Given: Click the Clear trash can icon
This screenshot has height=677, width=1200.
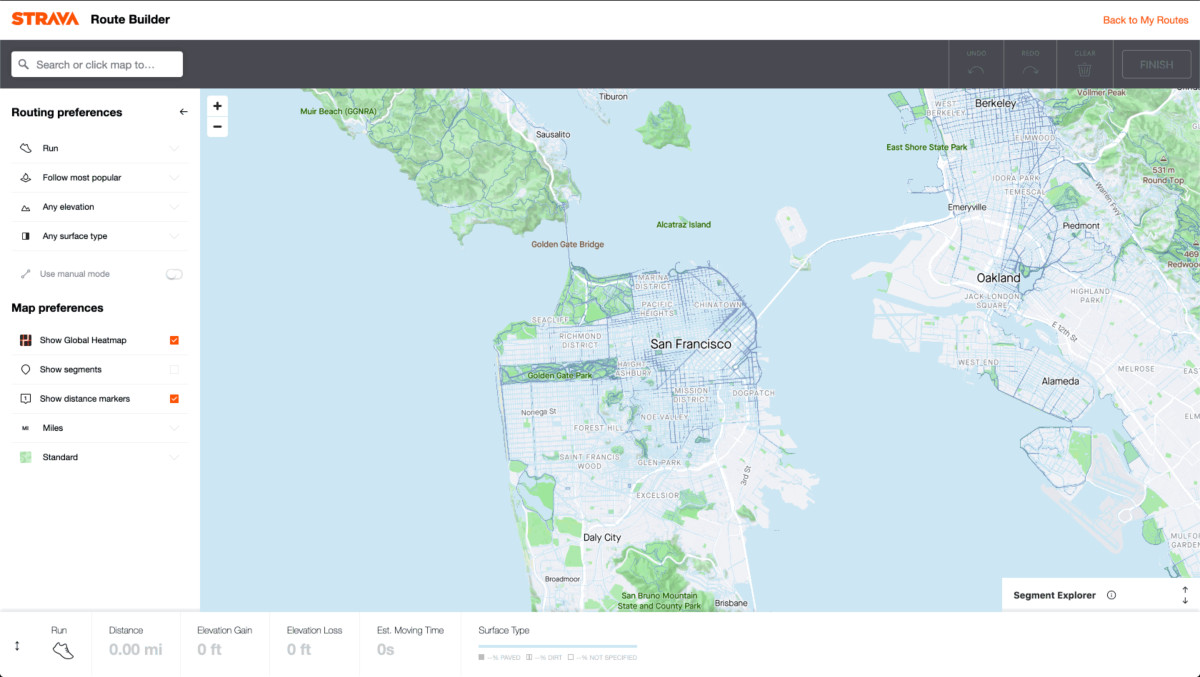Looking at the screenshot, I should tap(1084, 70).
